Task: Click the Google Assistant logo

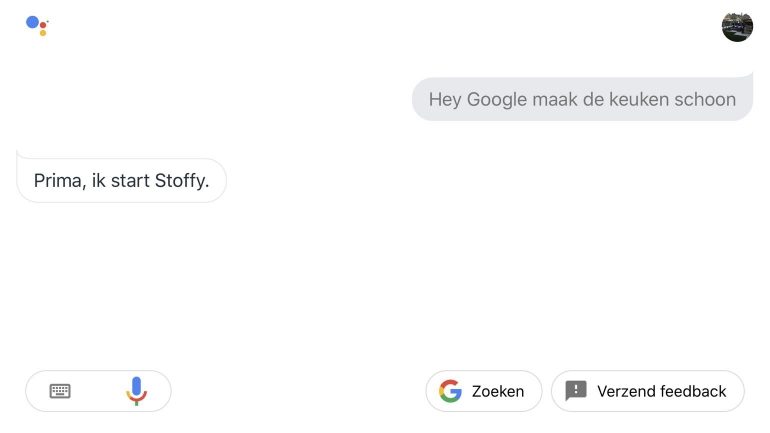Action: tap(37, 25)
